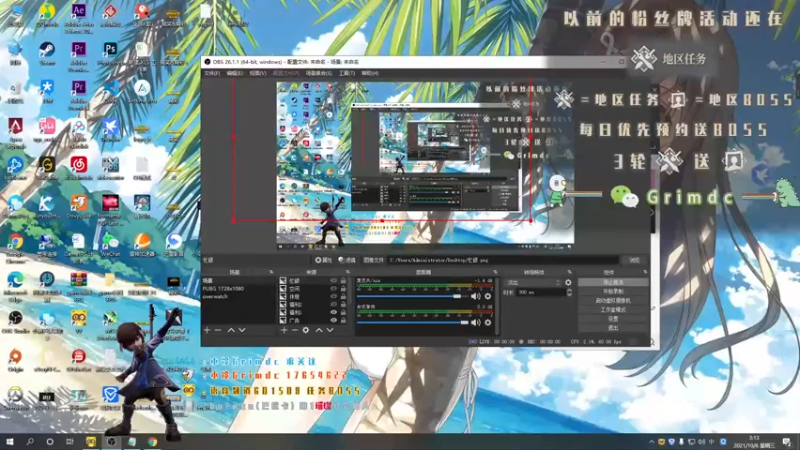Move the selected source up

(x=319, y=330)
